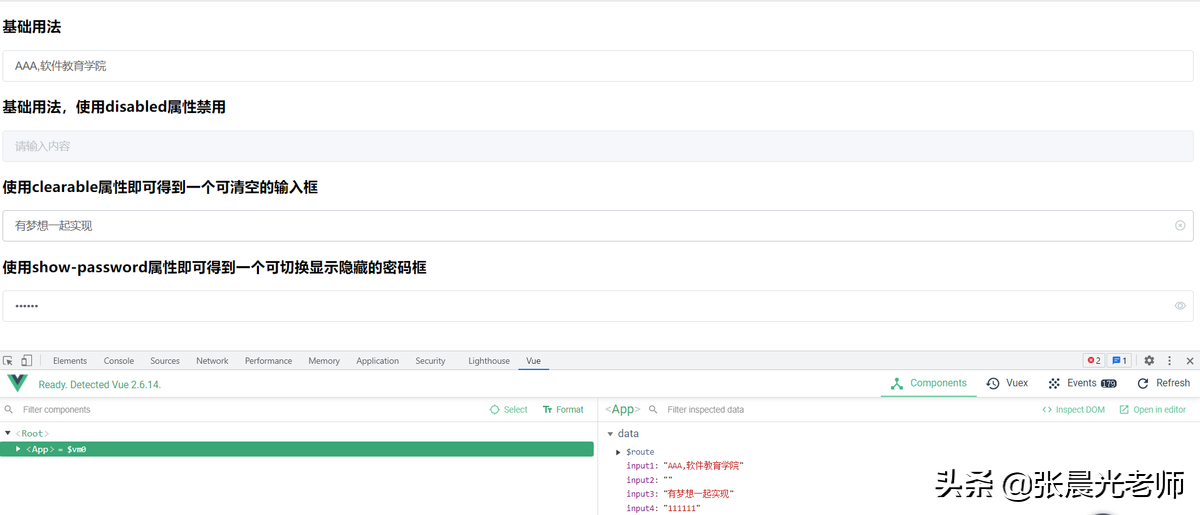Screen dimensions: 1200x515
Task: Click the inspect element picker icon in DevTools
Action: point(8,361)
